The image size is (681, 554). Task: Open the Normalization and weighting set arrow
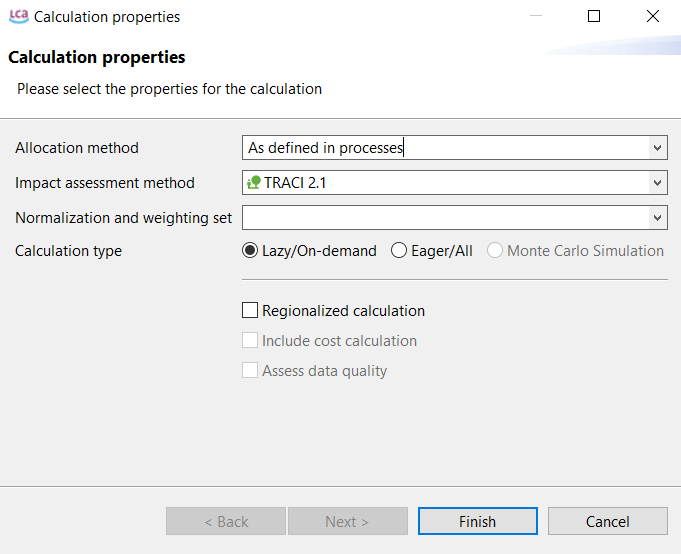[x=657, y=217]
